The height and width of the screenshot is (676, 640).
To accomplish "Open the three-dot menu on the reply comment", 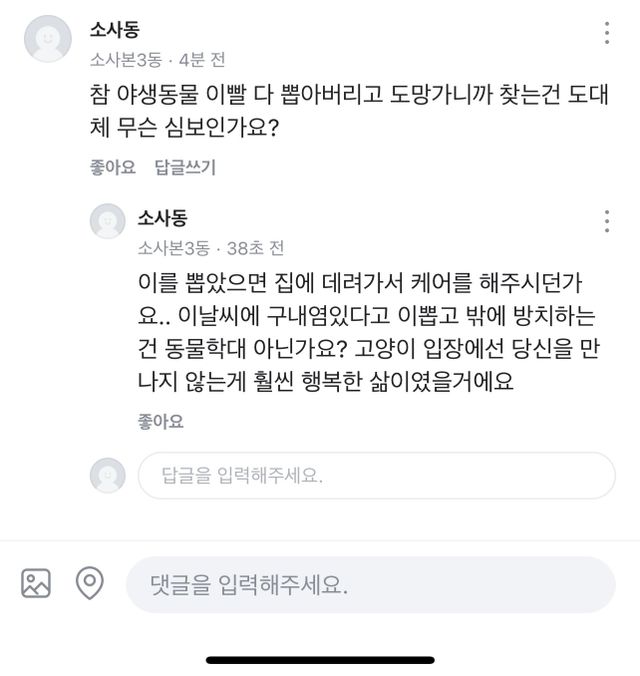I will 606,222.
